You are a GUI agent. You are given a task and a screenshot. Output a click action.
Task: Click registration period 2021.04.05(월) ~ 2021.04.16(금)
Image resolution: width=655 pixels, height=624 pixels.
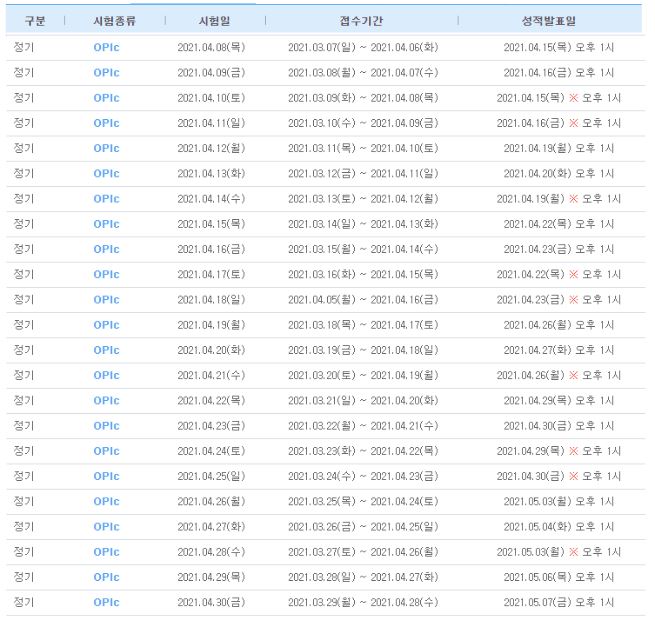point(363,300)
